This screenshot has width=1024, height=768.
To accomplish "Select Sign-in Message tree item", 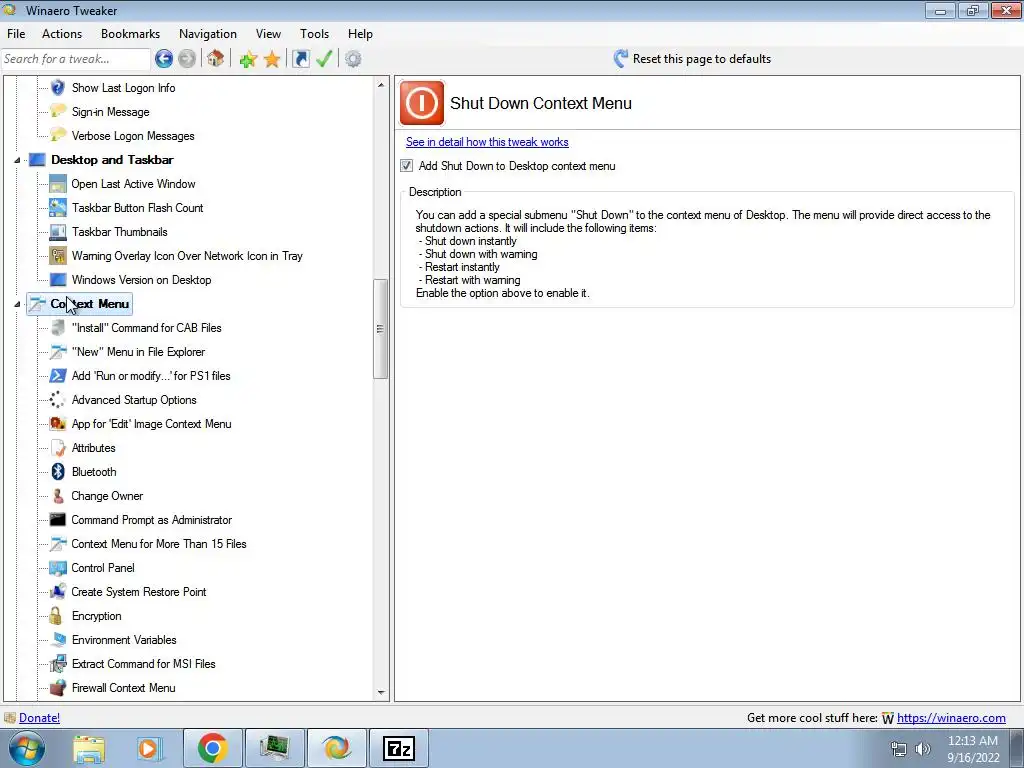I will (x=110, y=112).
